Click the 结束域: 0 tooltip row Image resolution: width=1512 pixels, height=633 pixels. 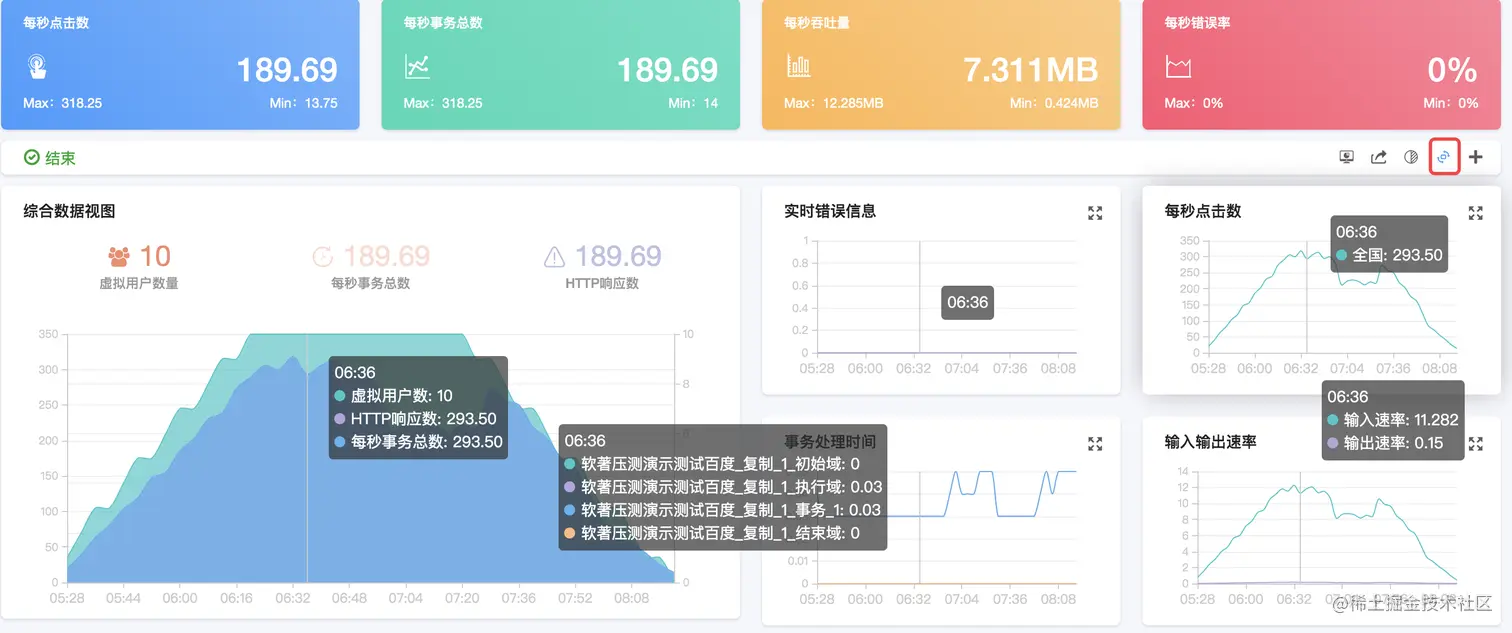(x=712, y=533)
